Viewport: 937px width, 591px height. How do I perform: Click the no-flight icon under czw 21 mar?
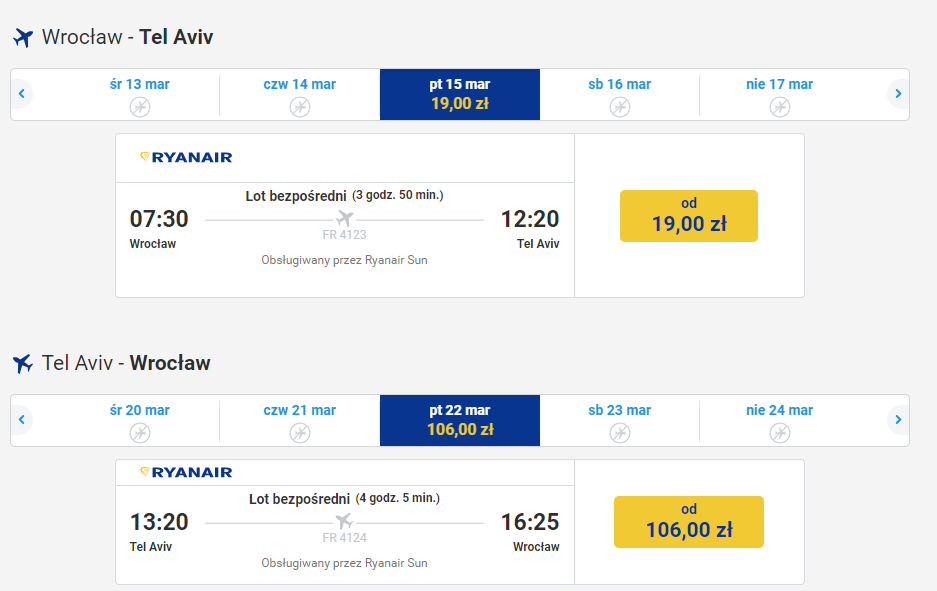(300, 432)
